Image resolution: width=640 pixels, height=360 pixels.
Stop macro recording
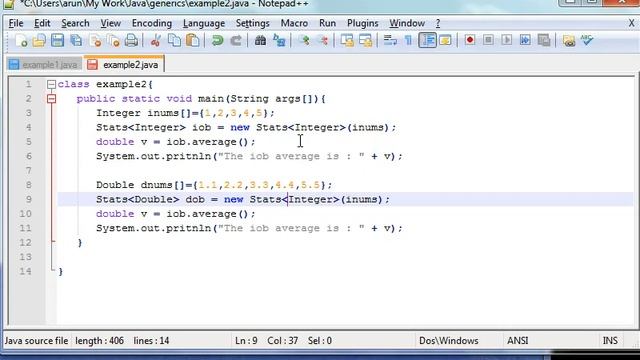pyautogui.click(x=488, y=40)
